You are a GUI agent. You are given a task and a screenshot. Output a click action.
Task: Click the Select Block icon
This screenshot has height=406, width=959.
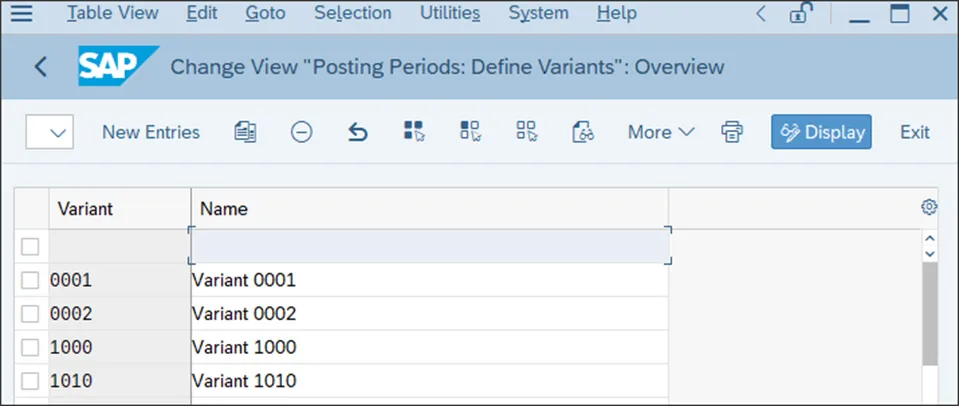point(470,132)
